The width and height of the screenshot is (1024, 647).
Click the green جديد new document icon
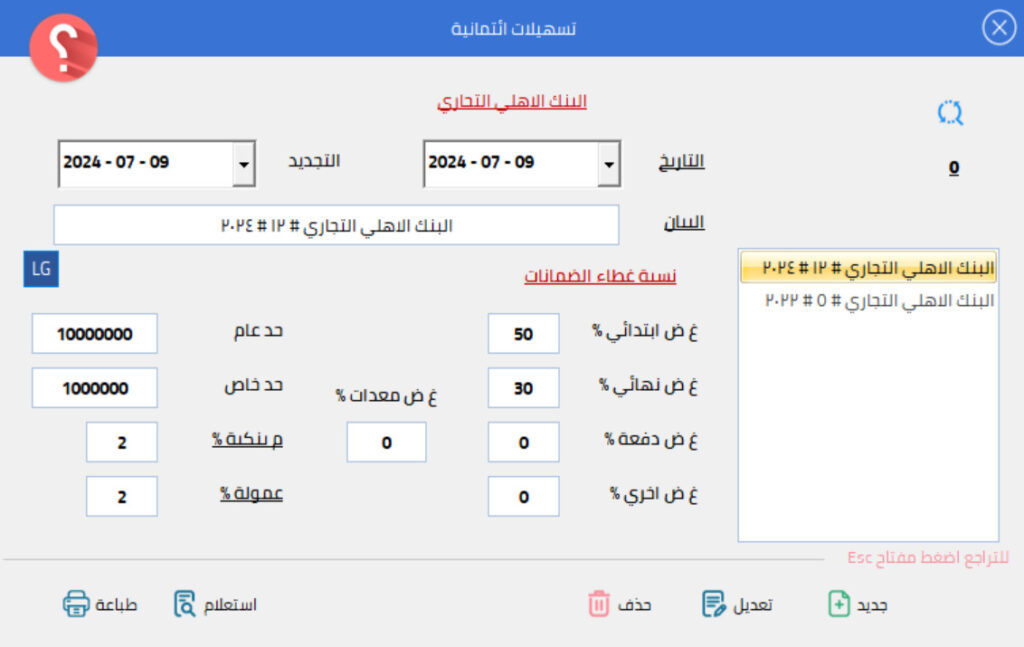pyautogui.click(x=839, y=604)
